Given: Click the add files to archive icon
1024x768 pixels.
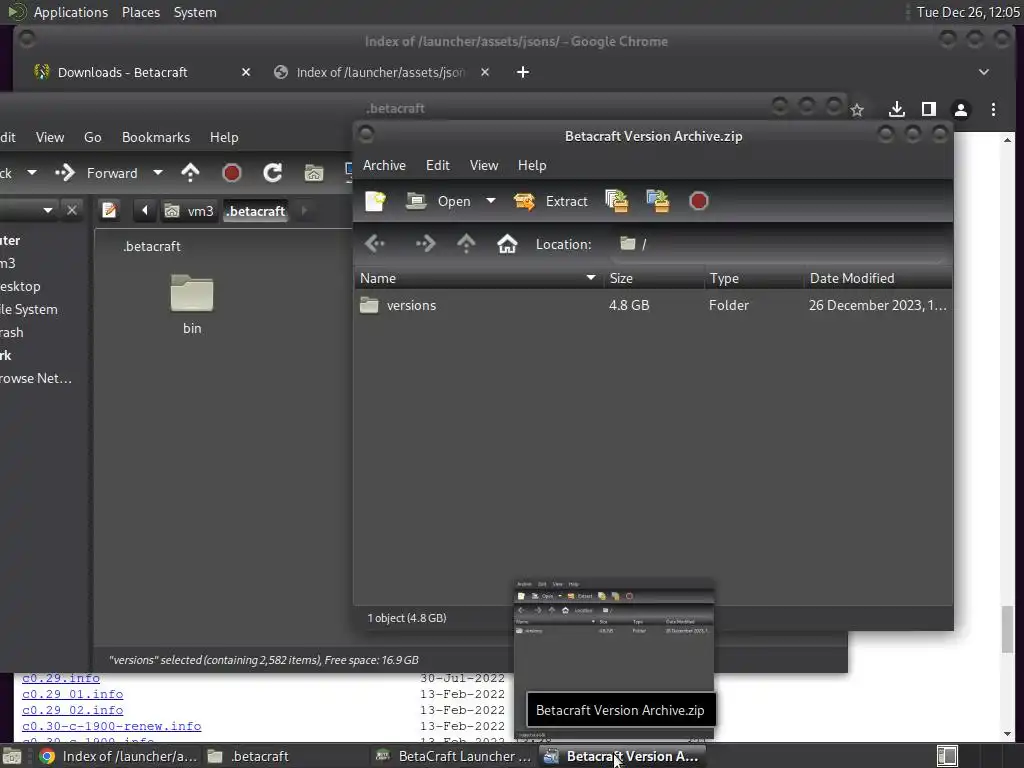Looking at the screenshot, I should coord(616,201).
